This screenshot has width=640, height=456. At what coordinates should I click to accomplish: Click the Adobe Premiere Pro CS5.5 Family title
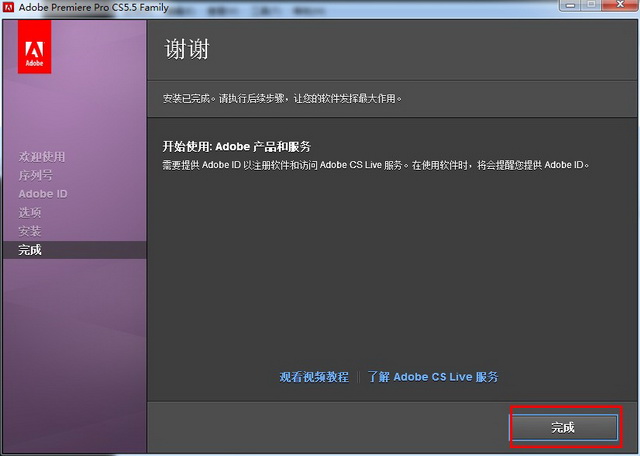point(93,7)
